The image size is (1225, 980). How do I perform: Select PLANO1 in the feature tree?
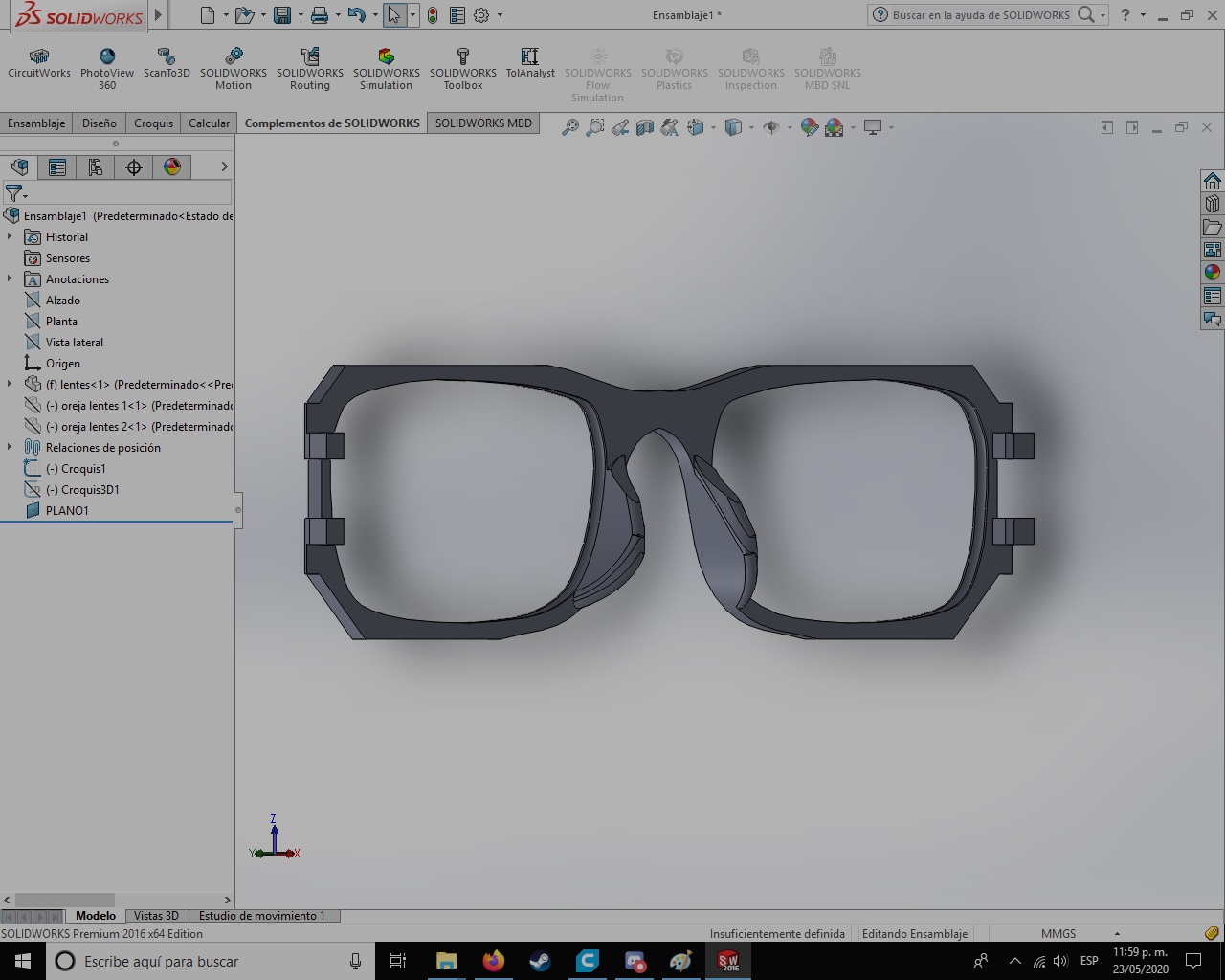click(67, 510)
